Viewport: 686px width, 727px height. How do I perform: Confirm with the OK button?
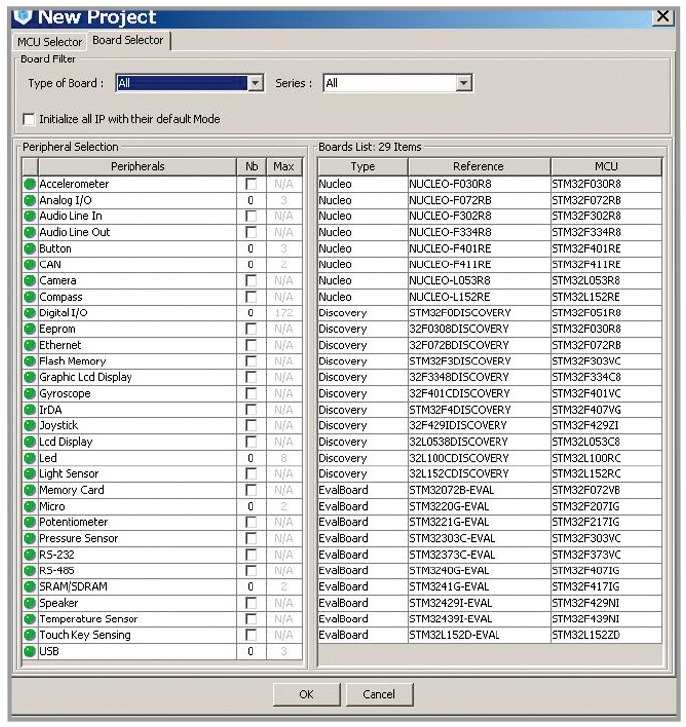point(306,694)
